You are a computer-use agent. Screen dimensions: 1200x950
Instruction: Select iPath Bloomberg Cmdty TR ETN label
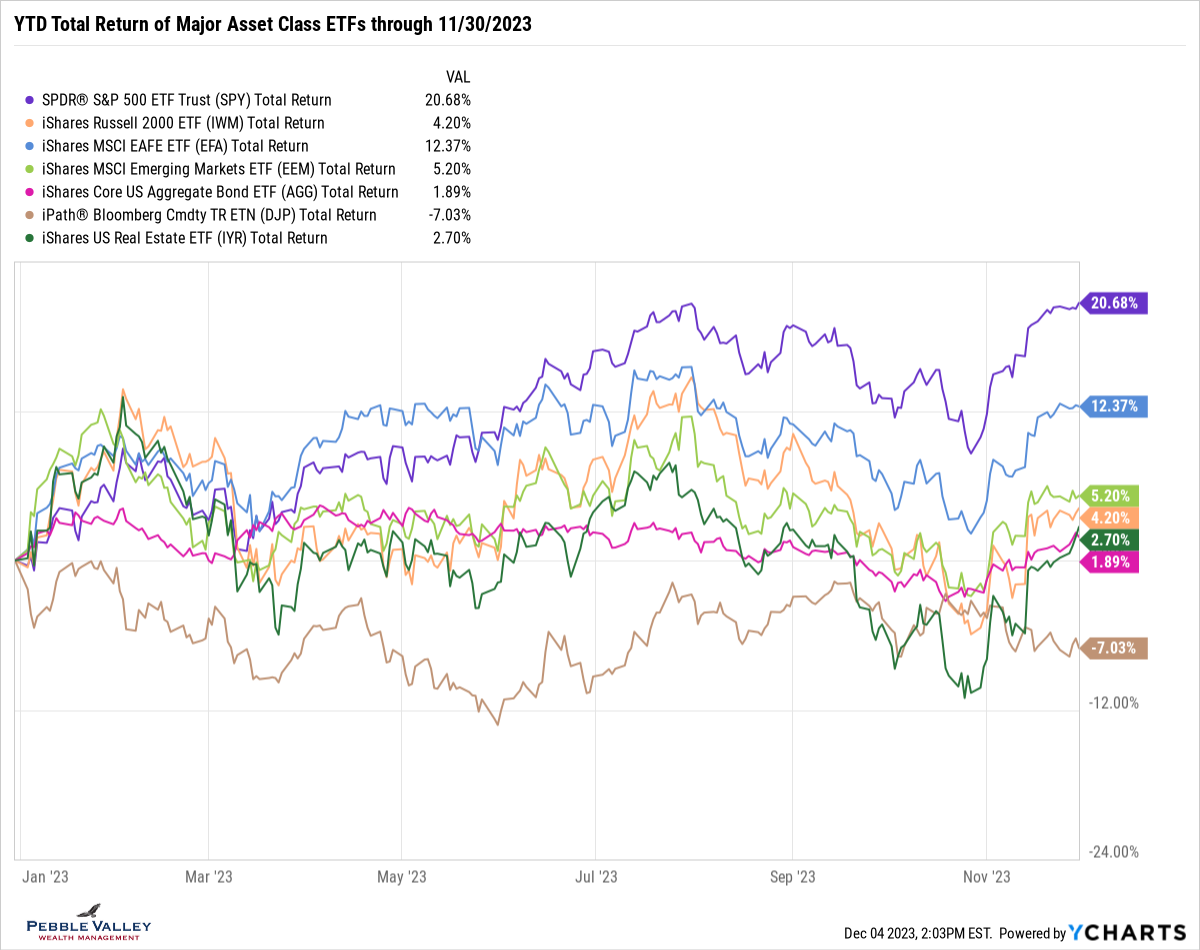click(x=208, y=215)
